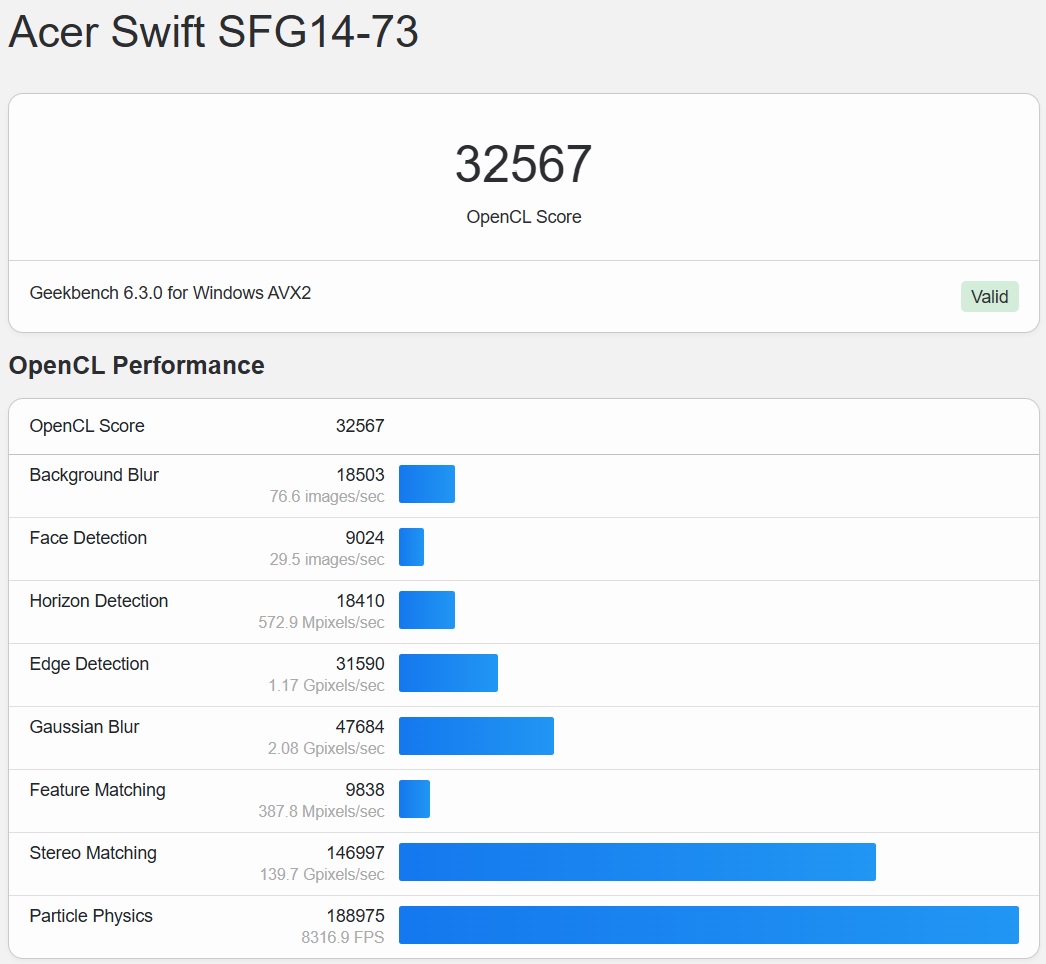Click the Edge Detection score 31590
1046x964 pixels.
[360, 664]
